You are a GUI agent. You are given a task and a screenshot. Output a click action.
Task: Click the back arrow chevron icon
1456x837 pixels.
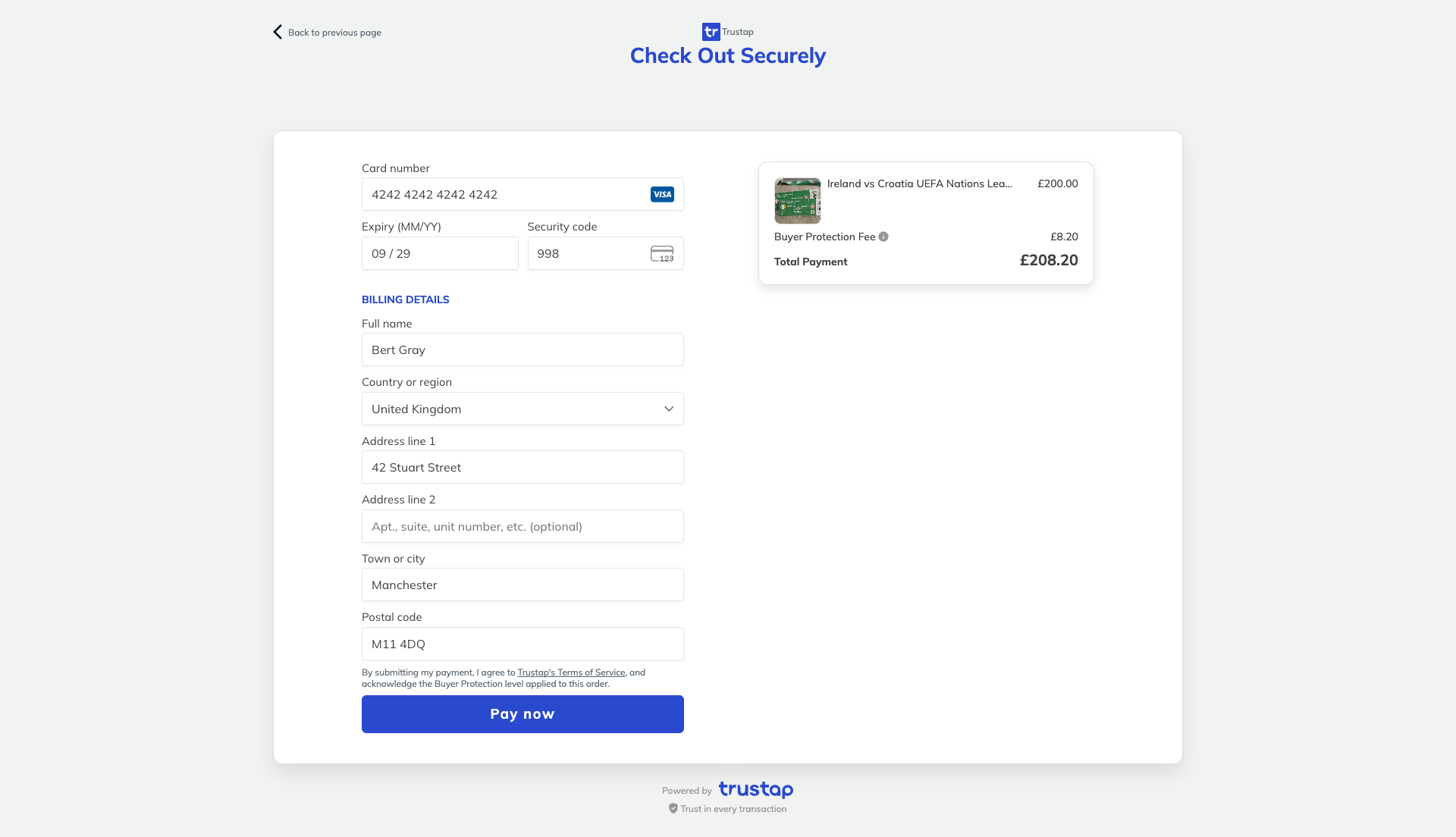point(278,32)
